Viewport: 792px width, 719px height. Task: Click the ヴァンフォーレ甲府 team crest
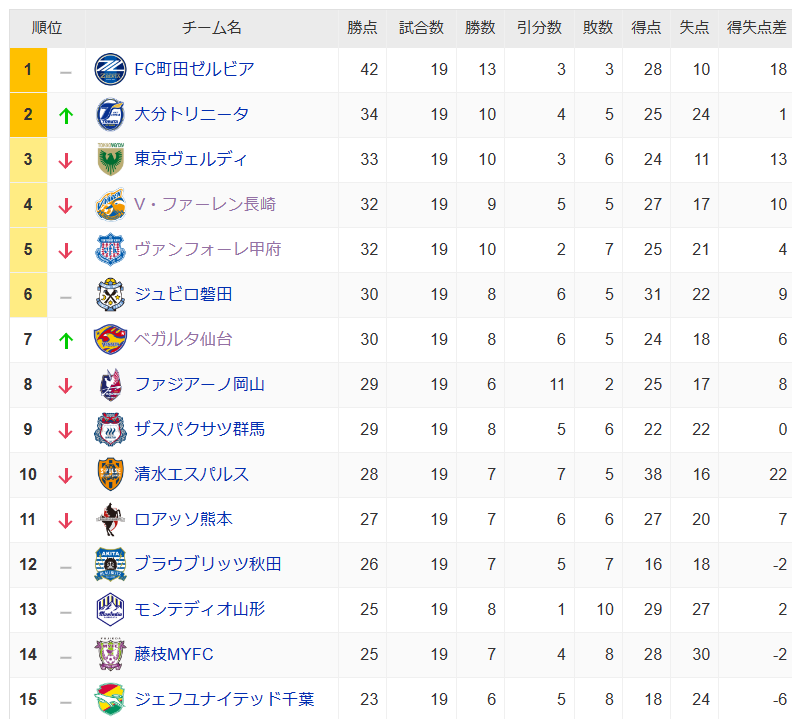pyautogui.click(x=110, y=250)
